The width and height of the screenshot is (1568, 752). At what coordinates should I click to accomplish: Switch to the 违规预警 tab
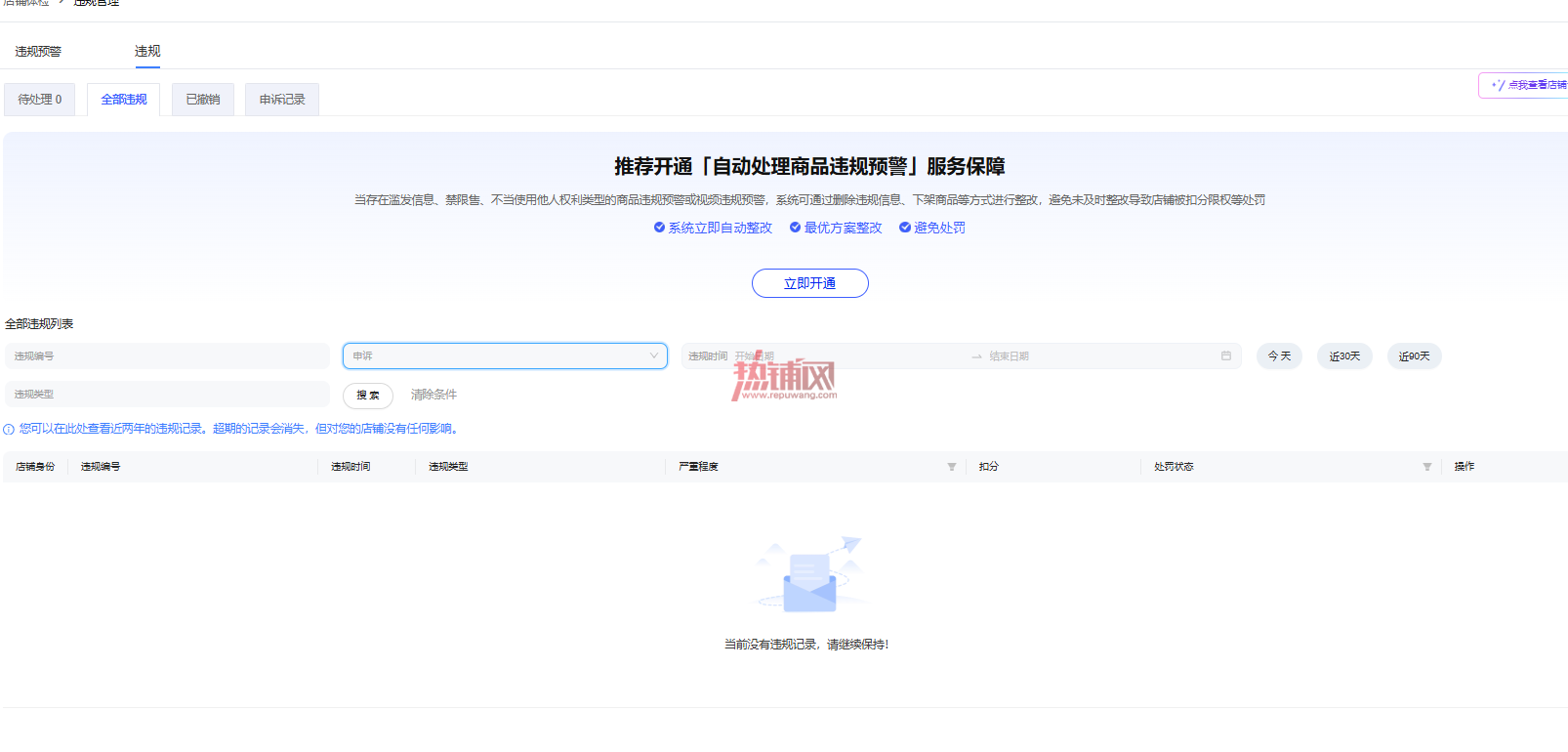38,52
